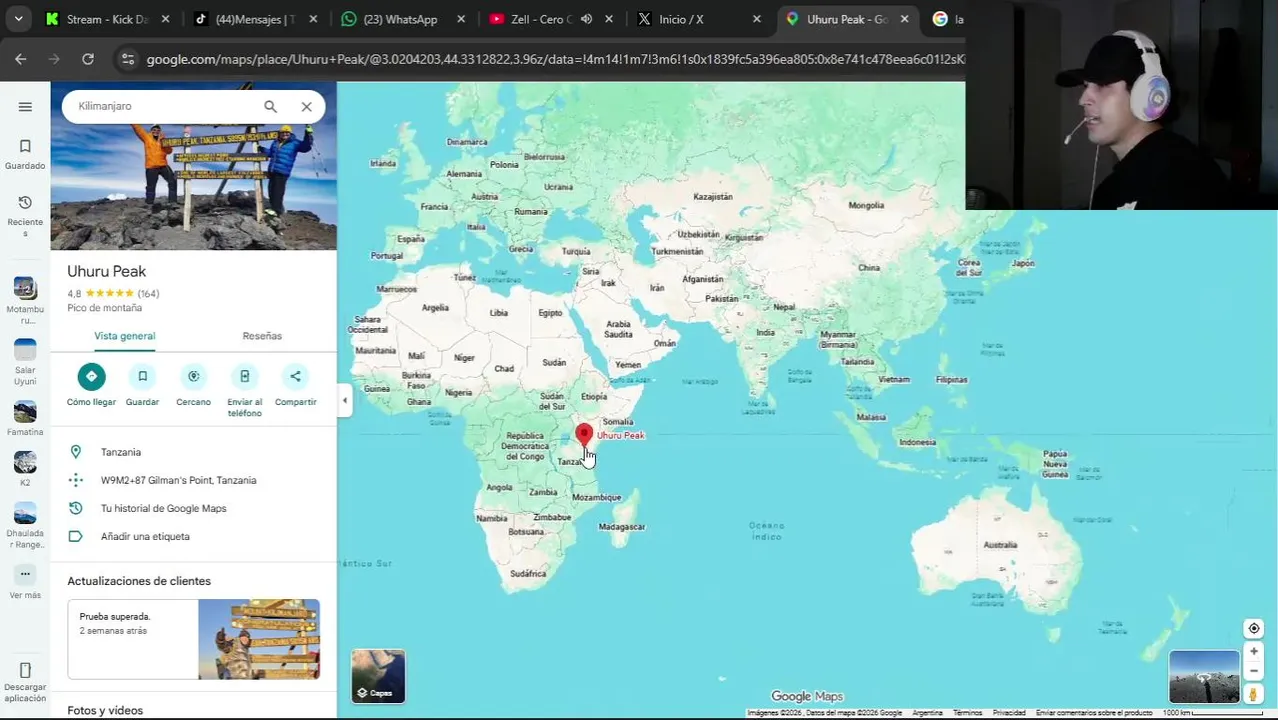
Task: Open the browser tab search dropdown arrow
Action: (x=18, y=19)
